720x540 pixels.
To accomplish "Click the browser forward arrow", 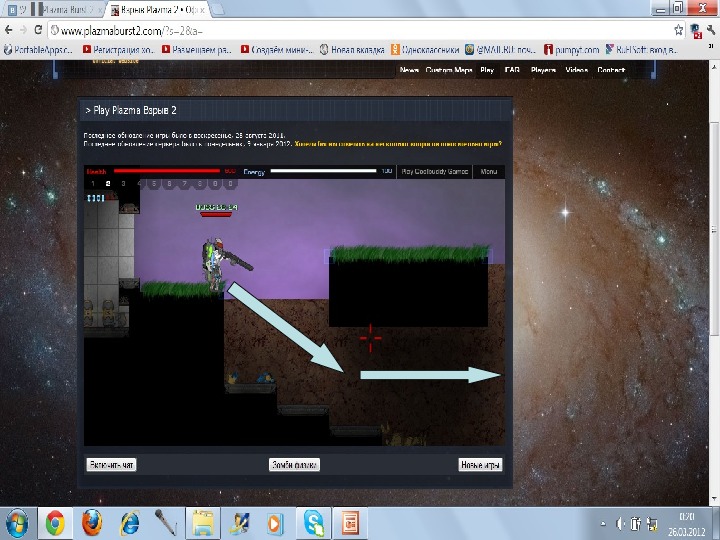I will tap(23, 30).
